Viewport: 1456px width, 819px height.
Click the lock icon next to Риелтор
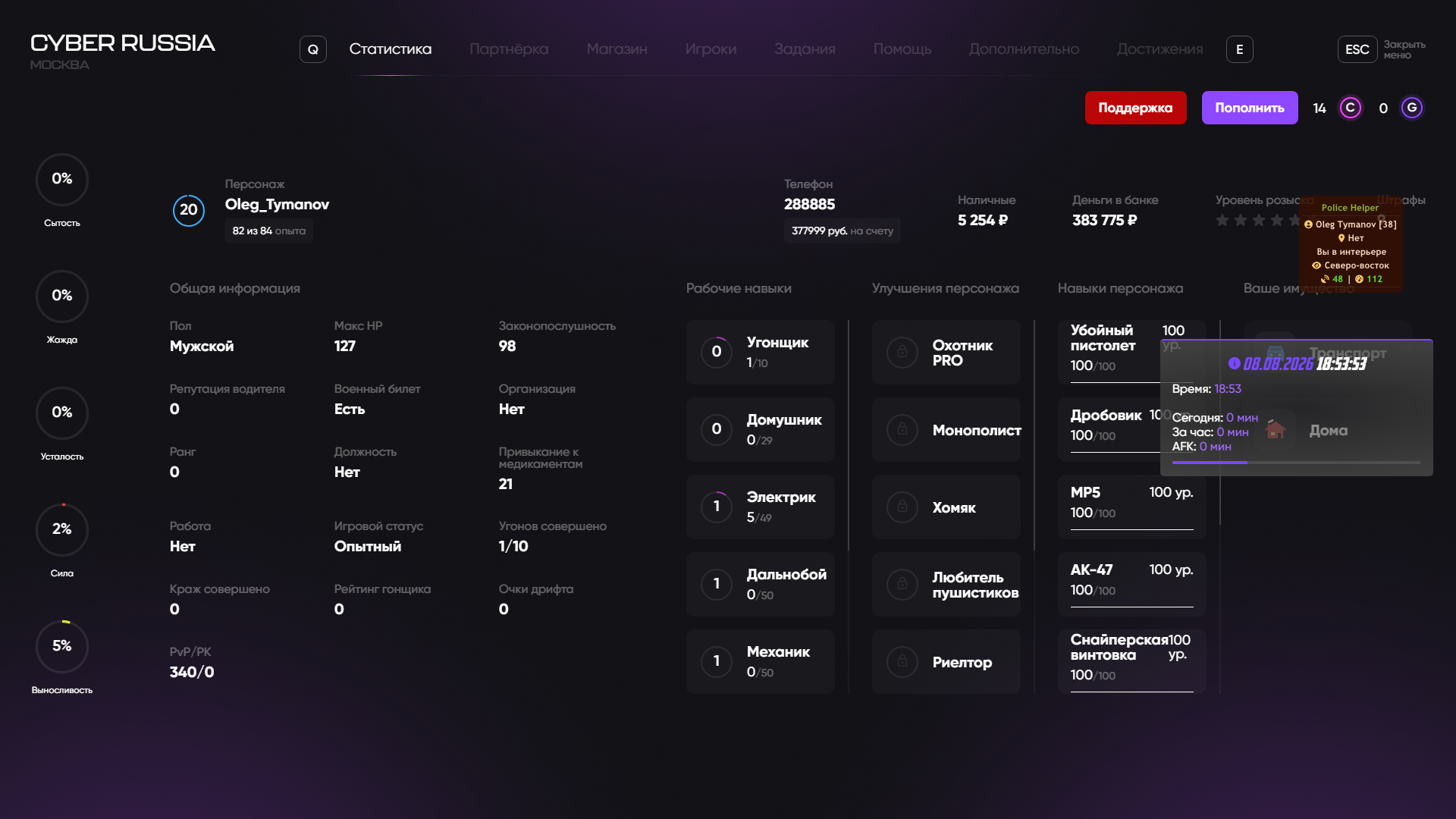(x=902, y=661)
